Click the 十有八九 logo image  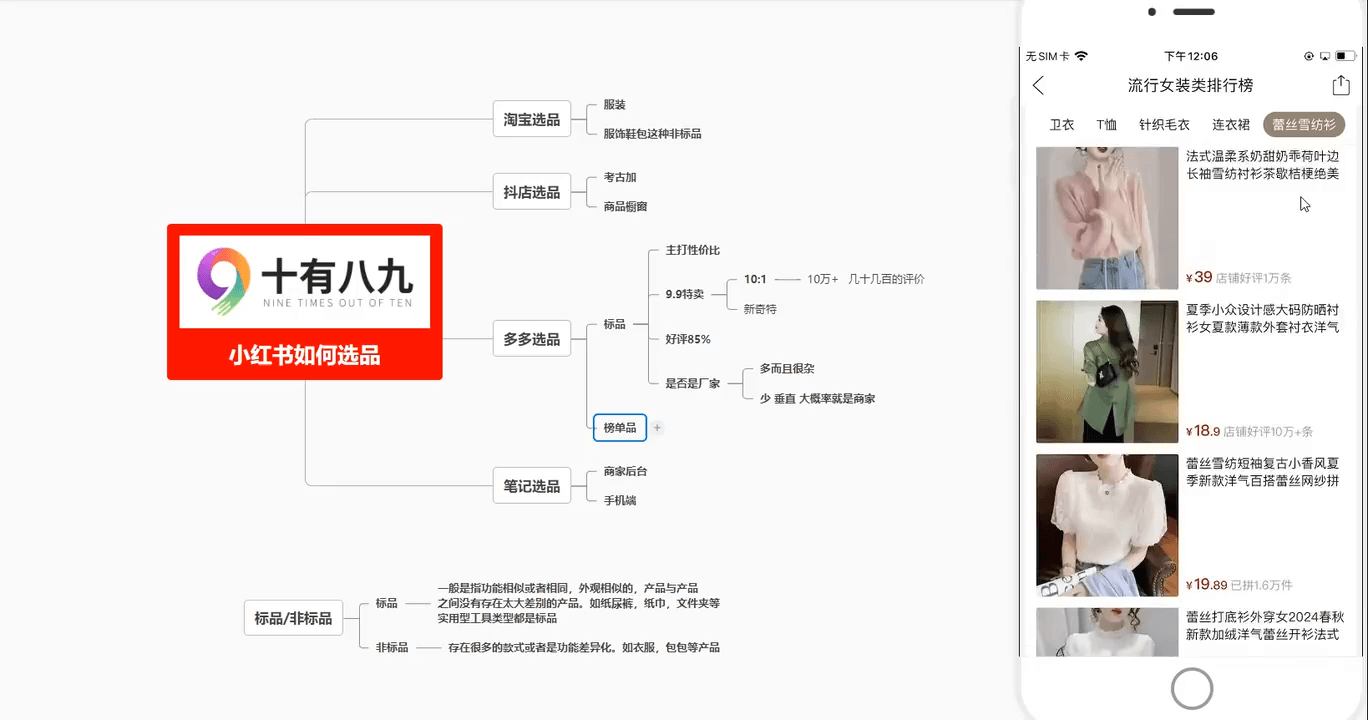(305, 282)
